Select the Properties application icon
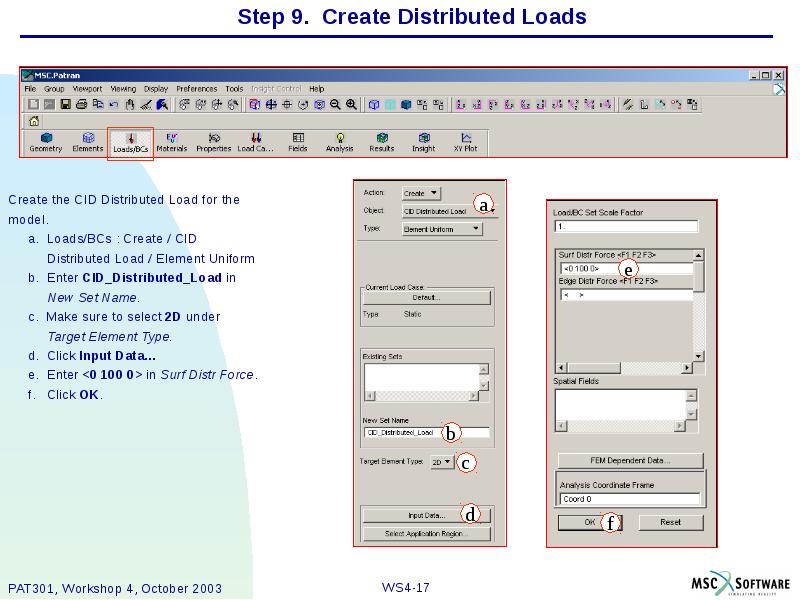800x600 pixels. point(215,140)
